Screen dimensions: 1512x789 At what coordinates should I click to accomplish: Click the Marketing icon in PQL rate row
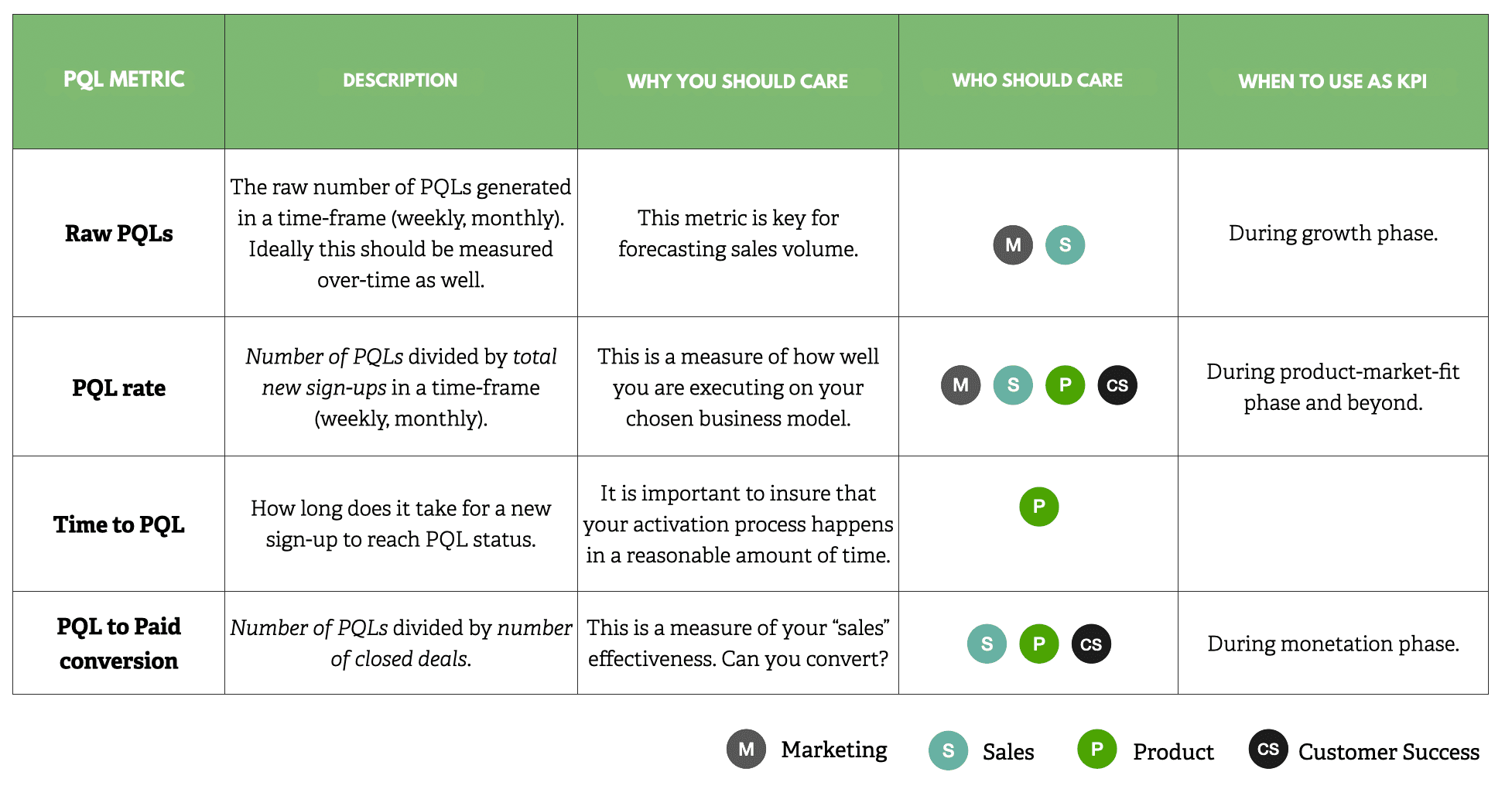coord(960,385)
